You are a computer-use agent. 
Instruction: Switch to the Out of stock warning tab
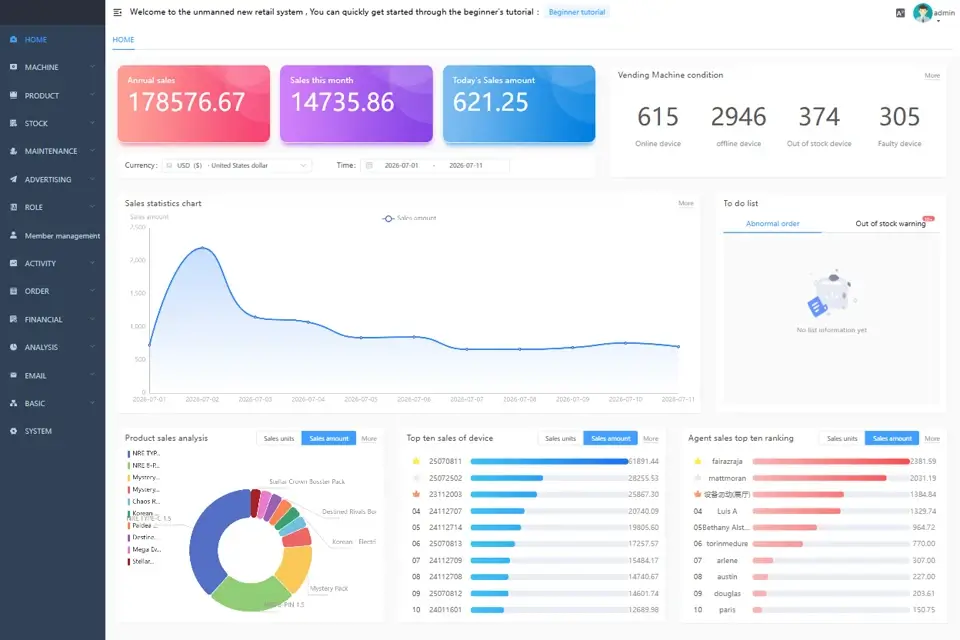coord(890,224)
